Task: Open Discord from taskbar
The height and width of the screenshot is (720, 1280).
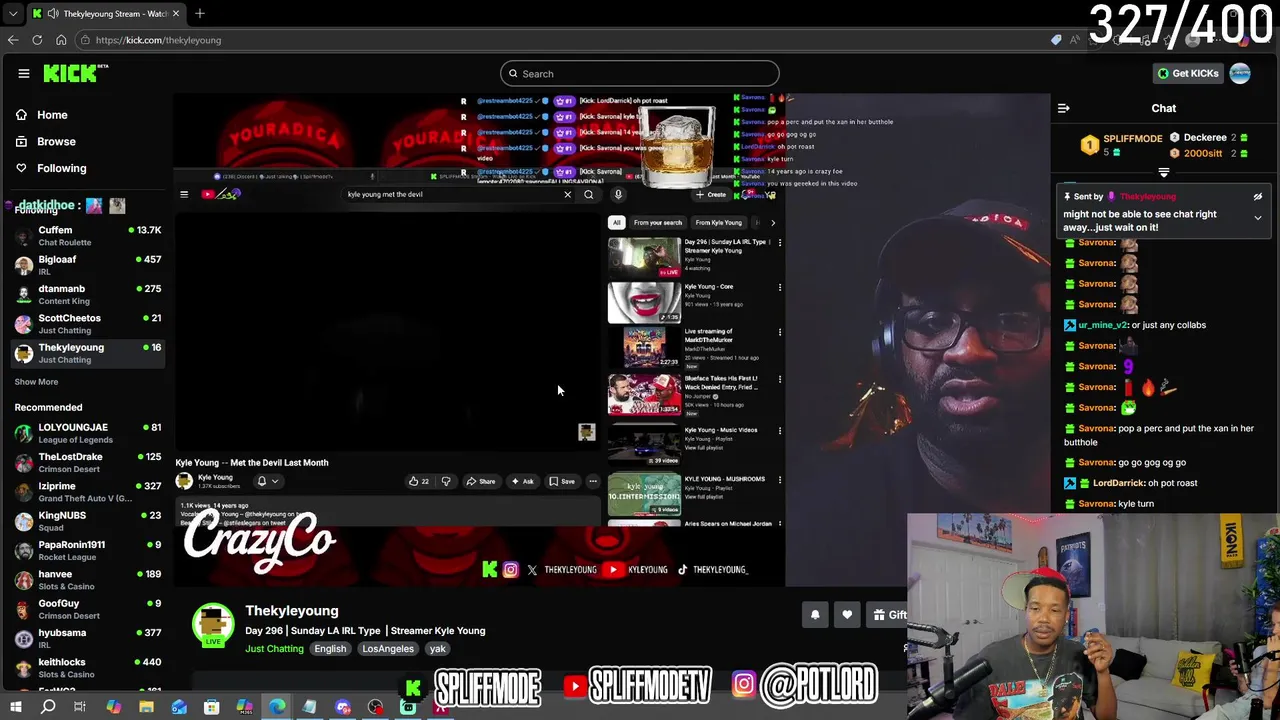Action: 343,707
